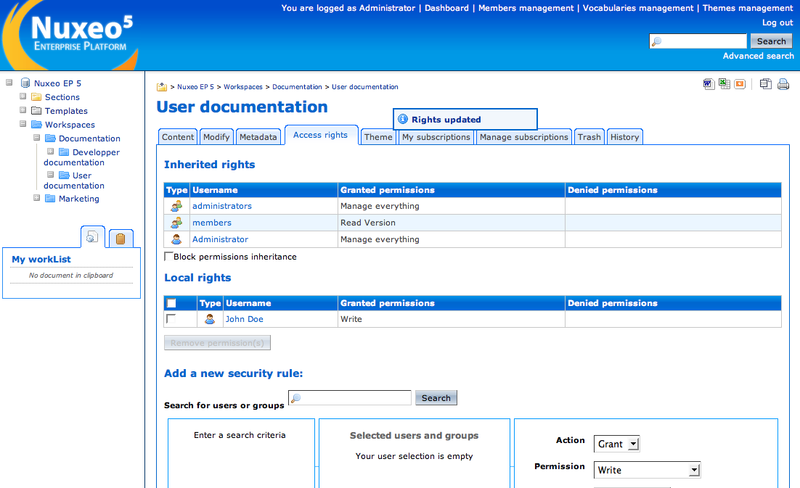Click the John Doe user icon
Viewport: 800px width, 488px height.
210,319
